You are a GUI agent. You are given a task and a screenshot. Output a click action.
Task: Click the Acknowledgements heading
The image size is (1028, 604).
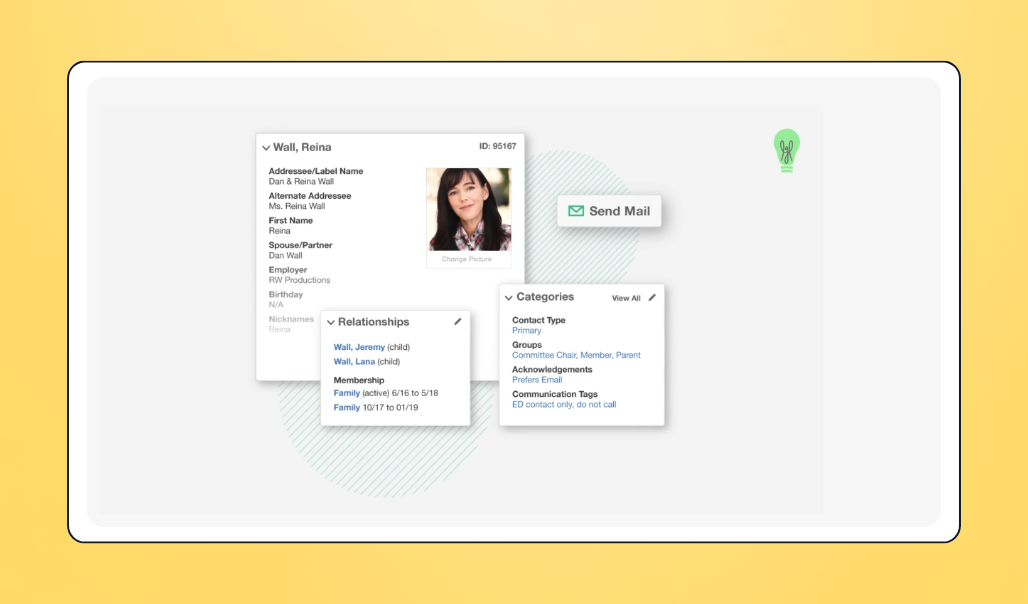[552, 369]
